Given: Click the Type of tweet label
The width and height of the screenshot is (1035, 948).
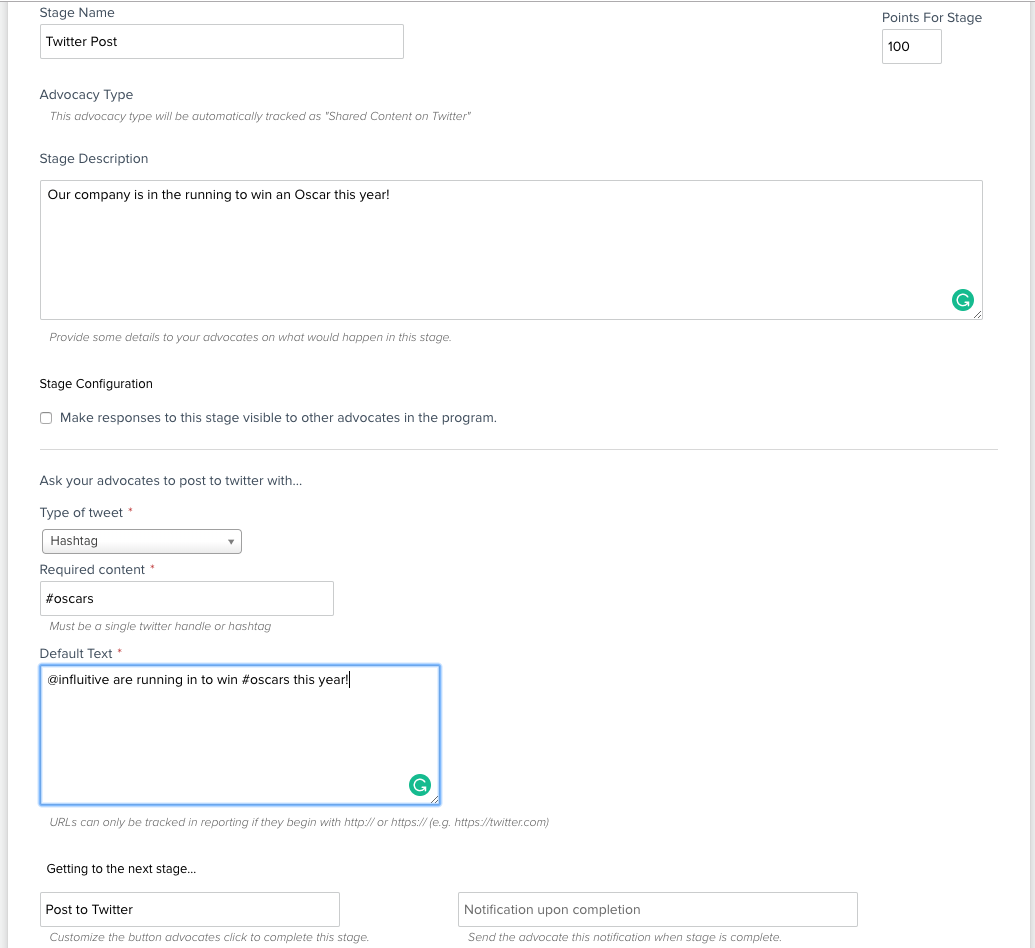Looking at the screenshot, I should 81,513.
